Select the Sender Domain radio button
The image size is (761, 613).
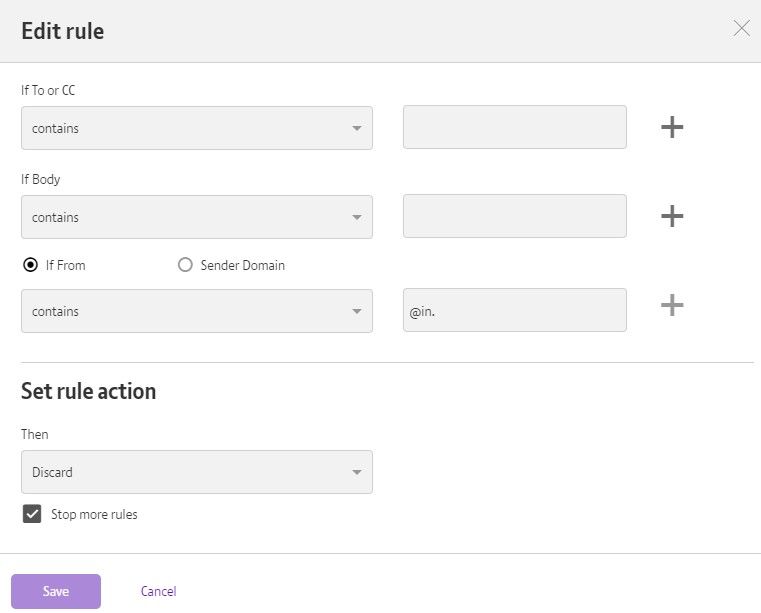pyautogui.click(x=185, y=265)
